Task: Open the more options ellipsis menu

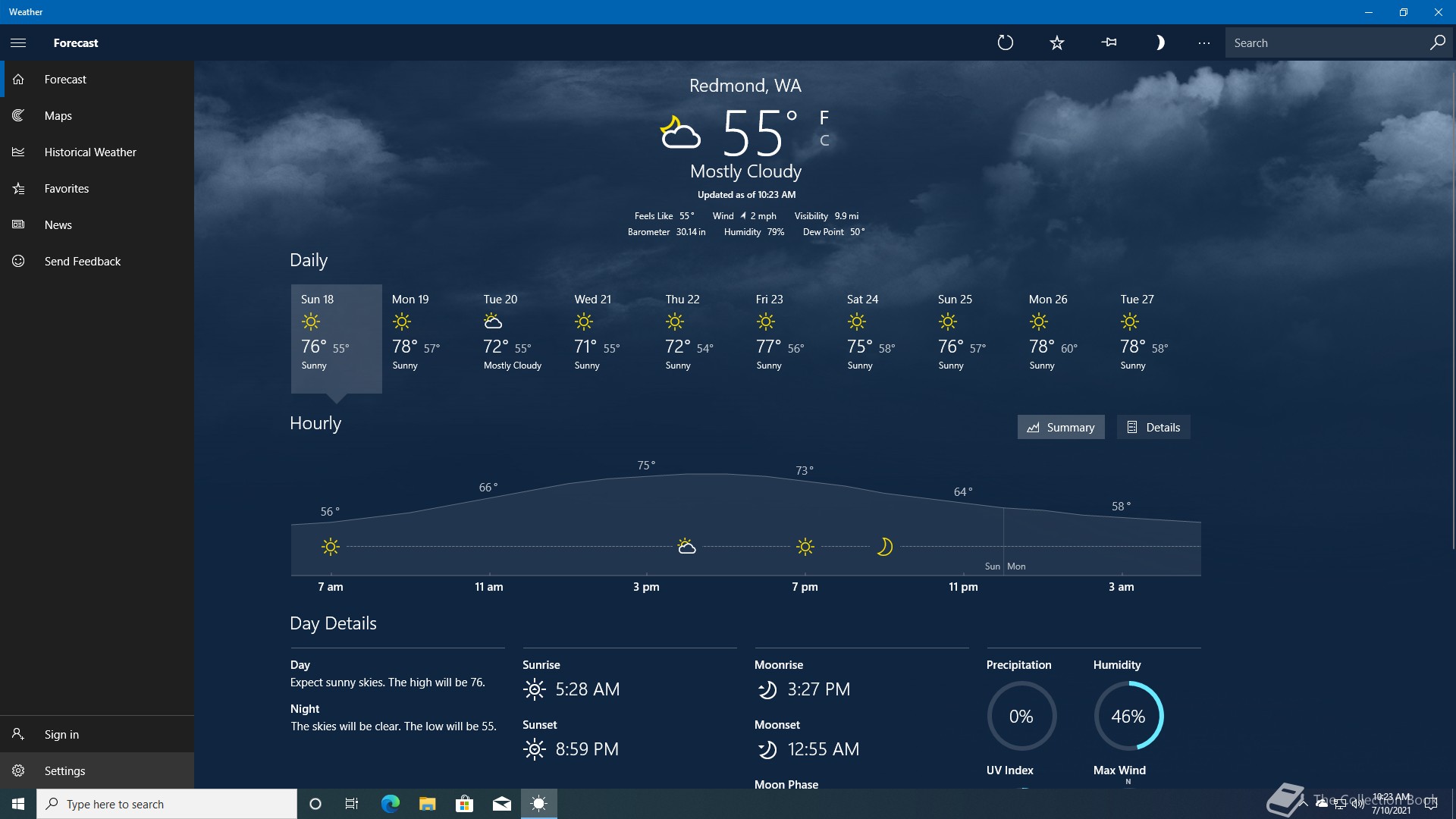Action: pyautogui.click(x=1204, y=43)
